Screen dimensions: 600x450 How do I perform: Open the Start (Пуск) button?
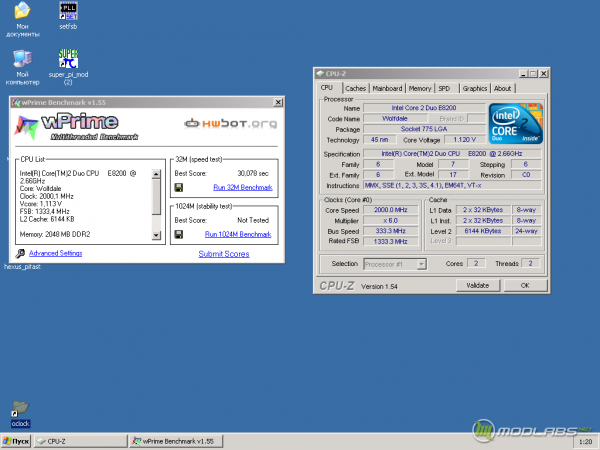coord(16,441)
